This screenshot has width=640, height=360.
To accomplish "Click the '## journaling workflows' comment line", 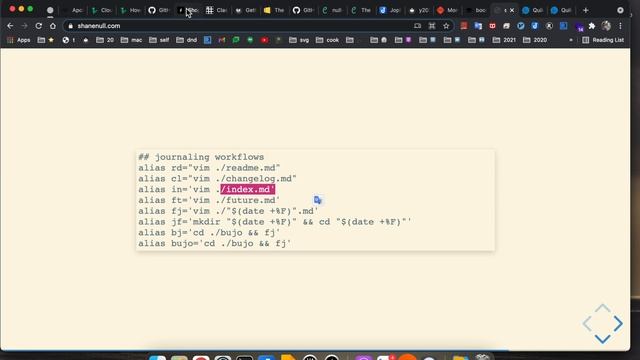I will tap(201, 157).
